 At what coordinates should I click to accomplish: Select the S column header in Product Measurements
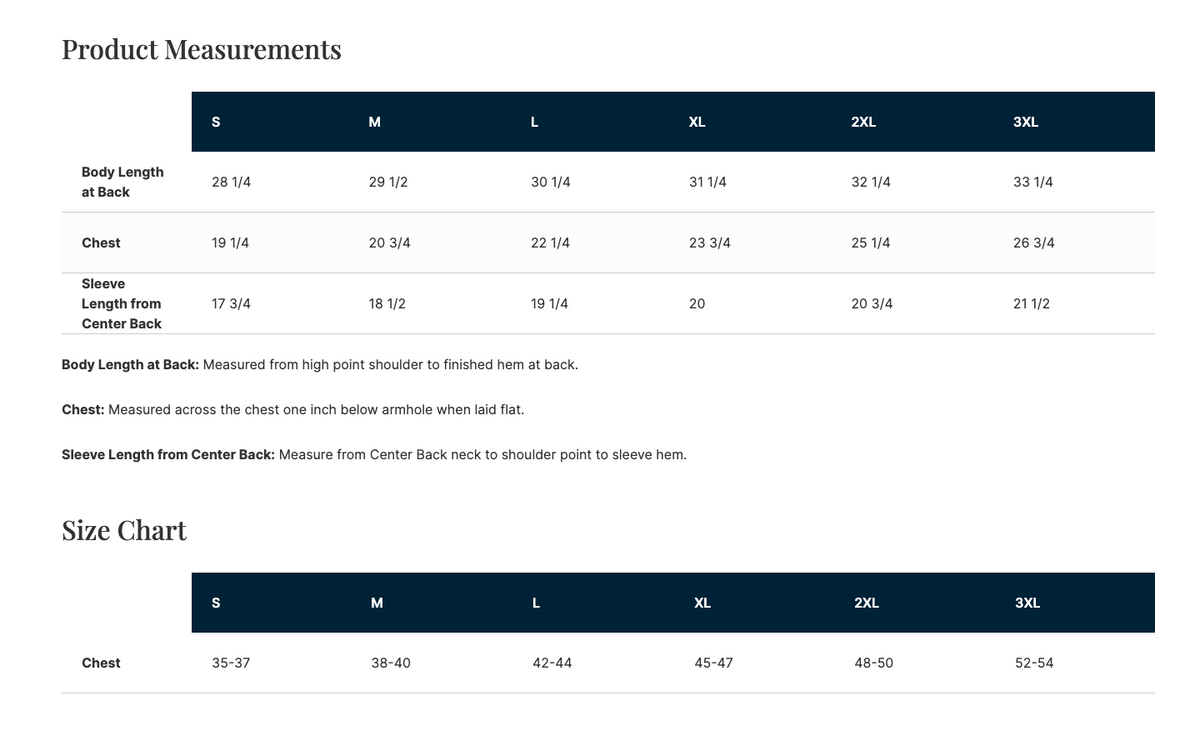click(216, 122)
